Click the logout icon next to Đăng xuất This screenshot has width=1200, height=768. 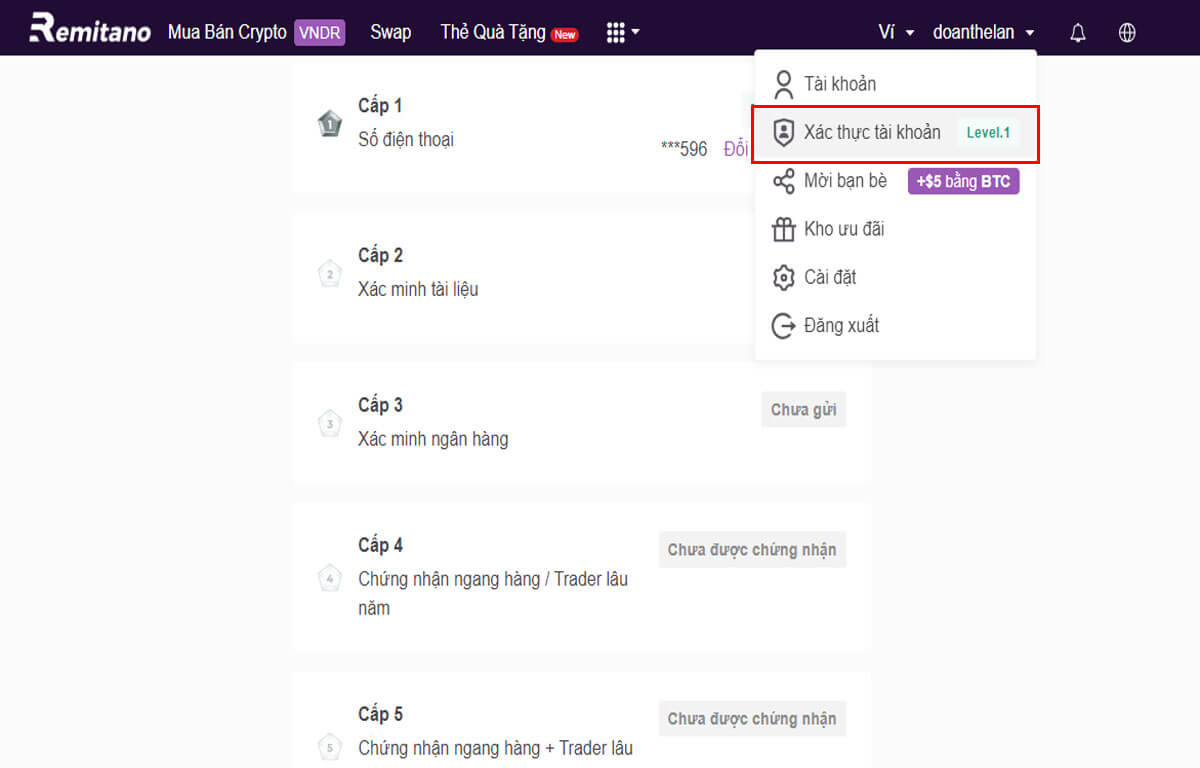click(x=784, y=325)
